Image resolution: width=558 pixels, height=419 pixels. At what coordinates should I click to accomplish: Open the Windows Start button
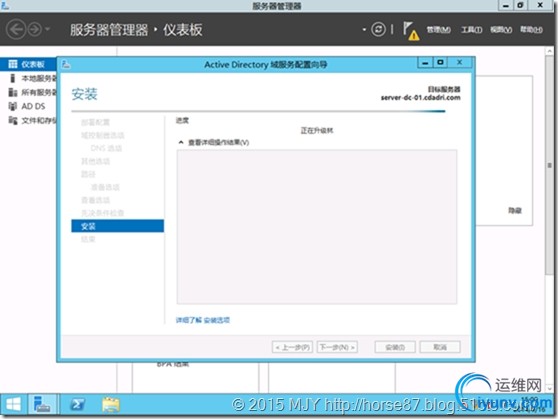14,405
